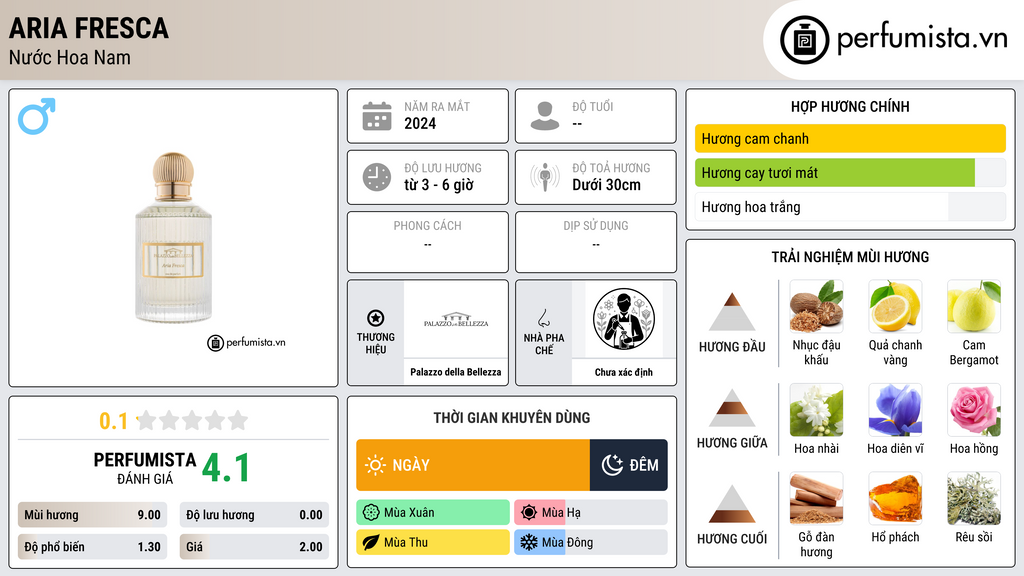Click the star badge icon above Thương hiệu
1024x576 pixels.
(x=376, y=318)
